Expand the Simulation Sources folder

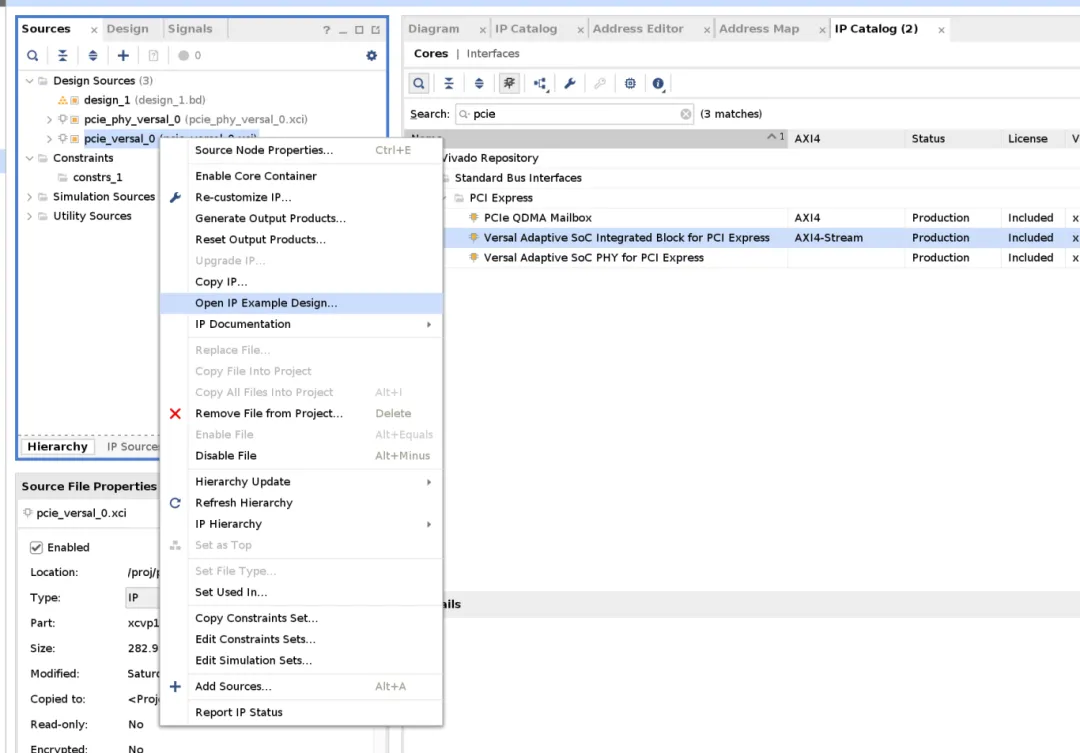[x=29, y=197]
